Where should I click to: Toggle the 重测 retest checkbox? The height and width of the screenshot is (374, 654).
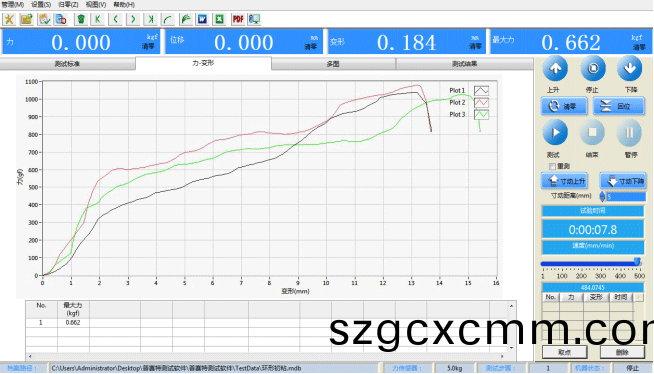tap(552, 166)
